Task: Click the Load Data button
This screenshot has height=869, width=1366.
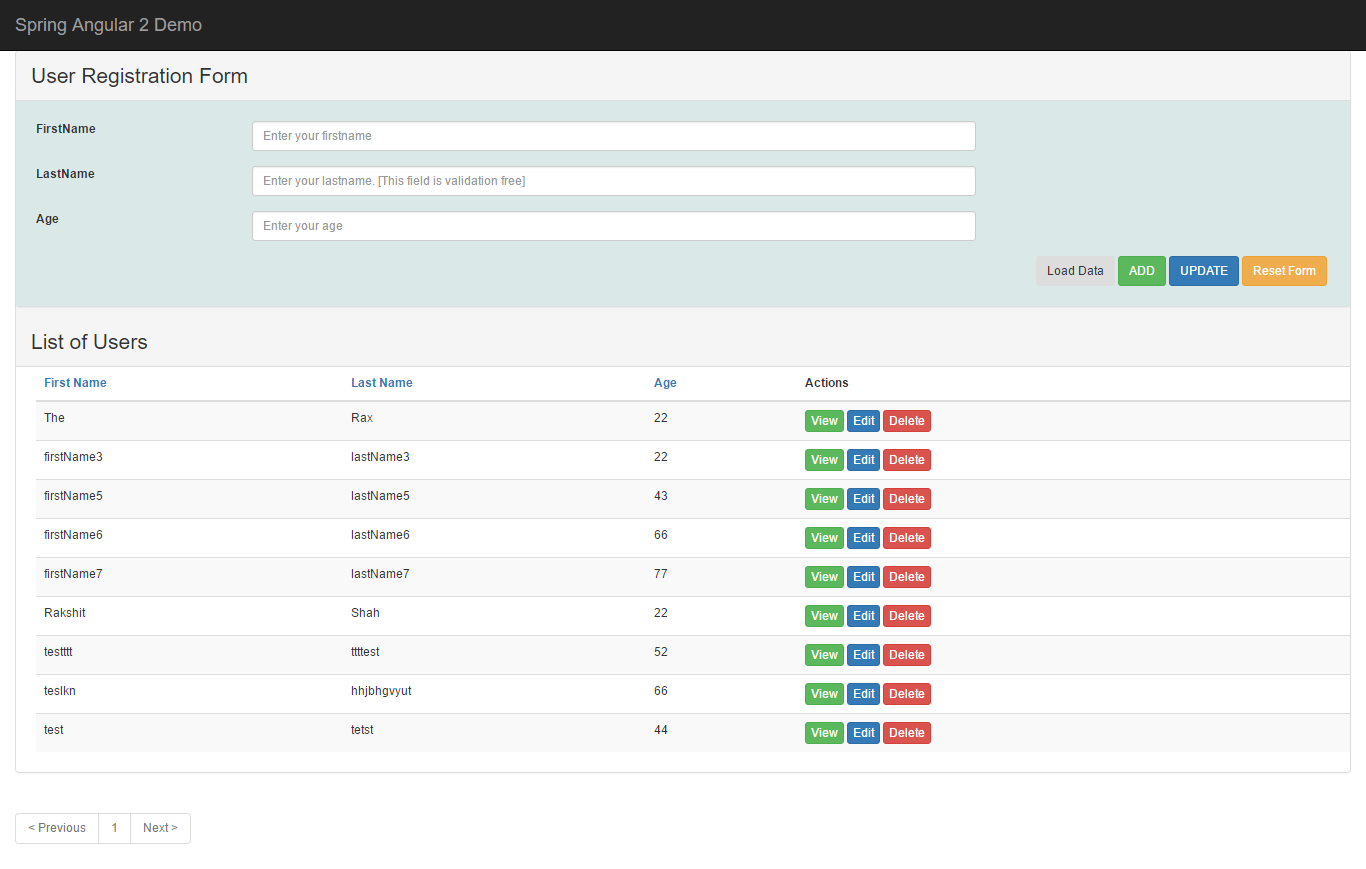Action: tap(1074, 270)
